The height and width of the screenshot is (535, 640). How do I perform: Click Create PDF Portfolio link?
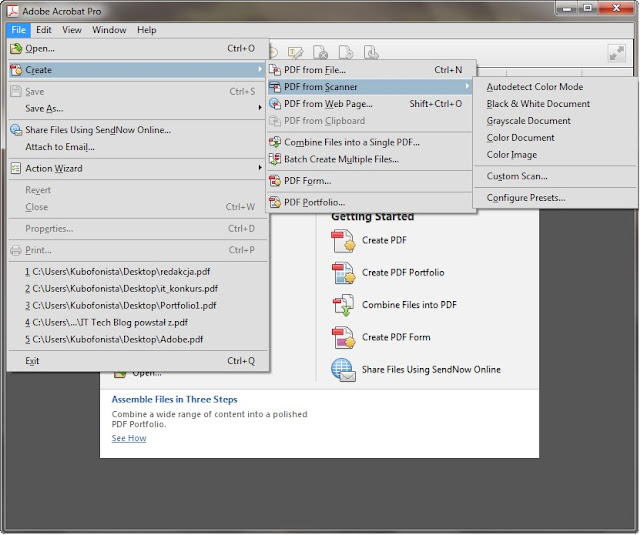click(x=403, y=272)
